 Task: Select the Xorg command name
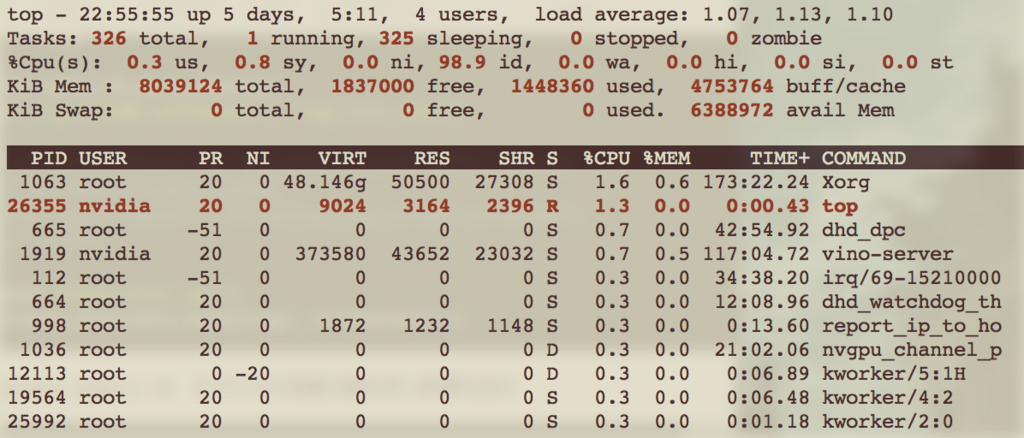coord(845,182)
